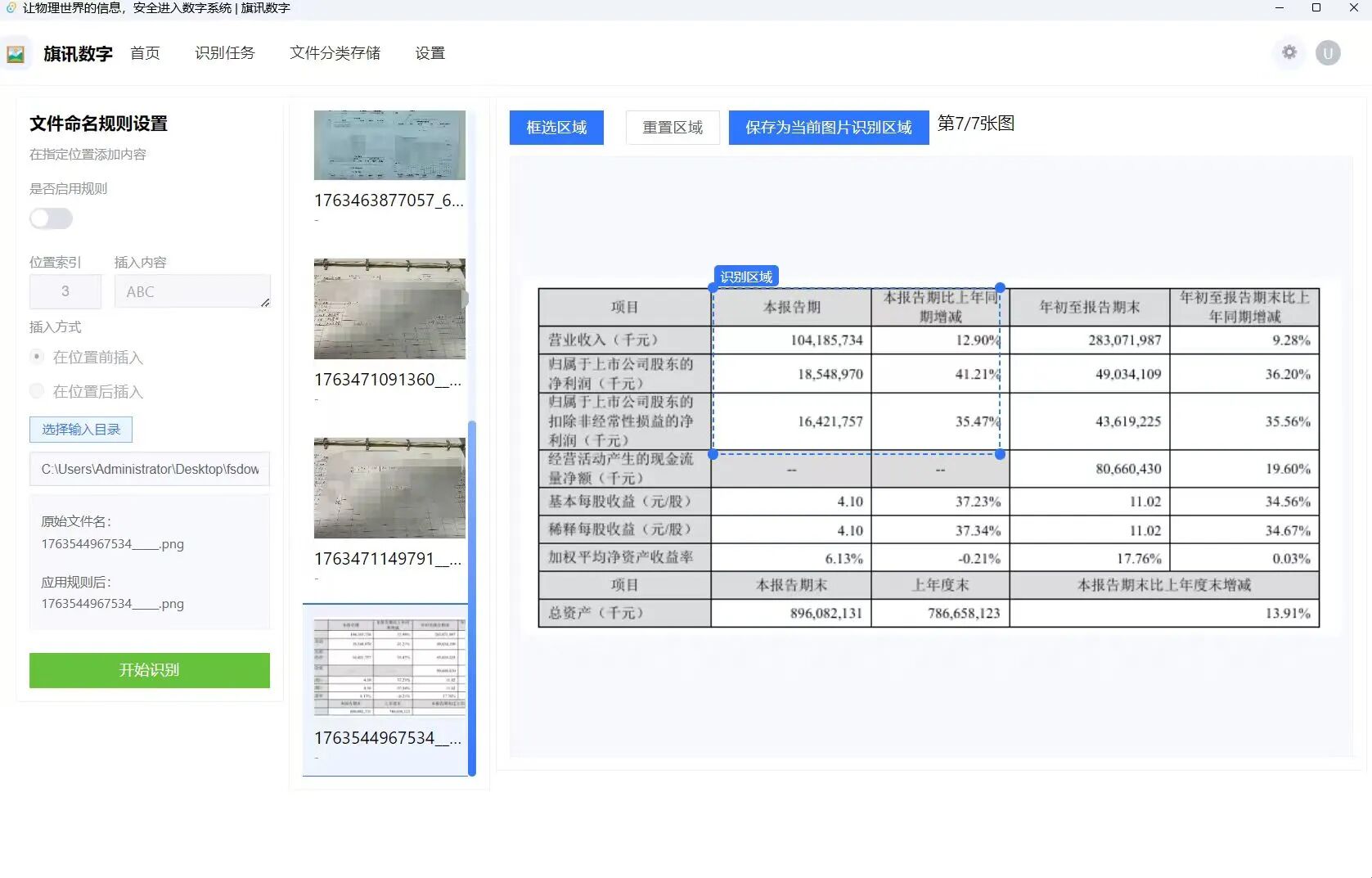Click the 位置索引 number field

point(65,291)
